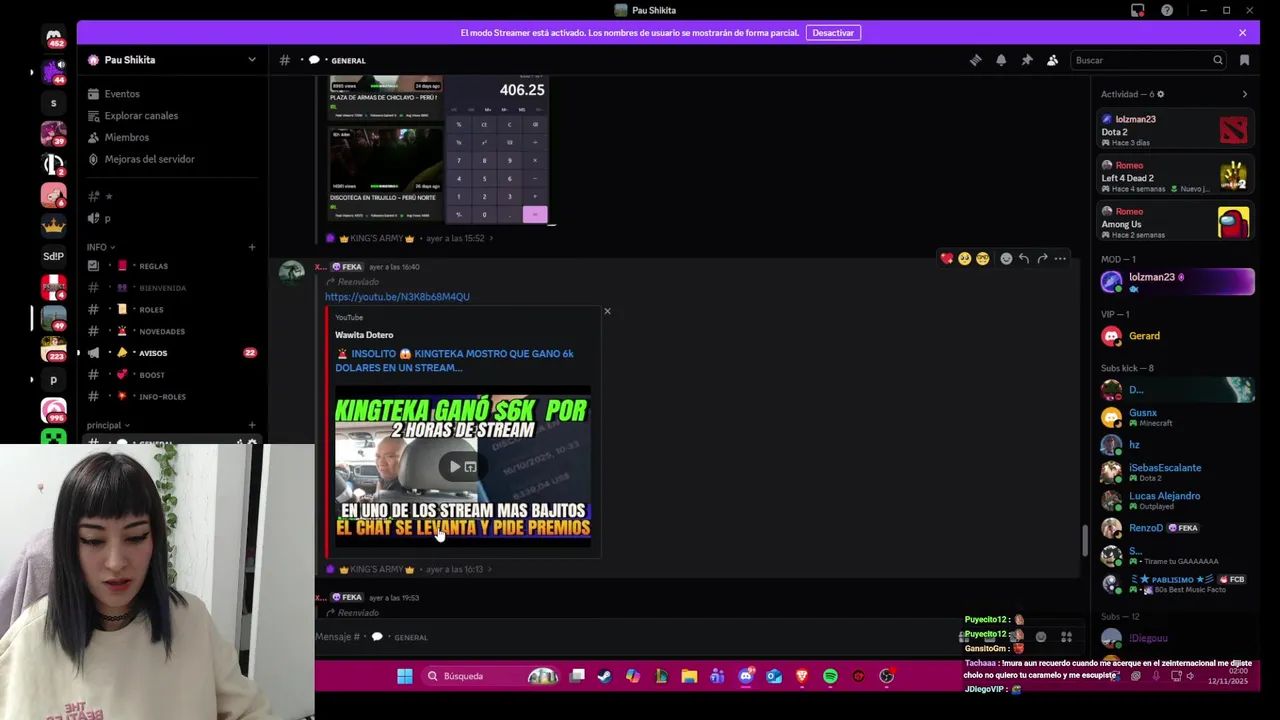Open the INFO-ROLES channel
This screenshot has height=720, width=1280.
172,397
